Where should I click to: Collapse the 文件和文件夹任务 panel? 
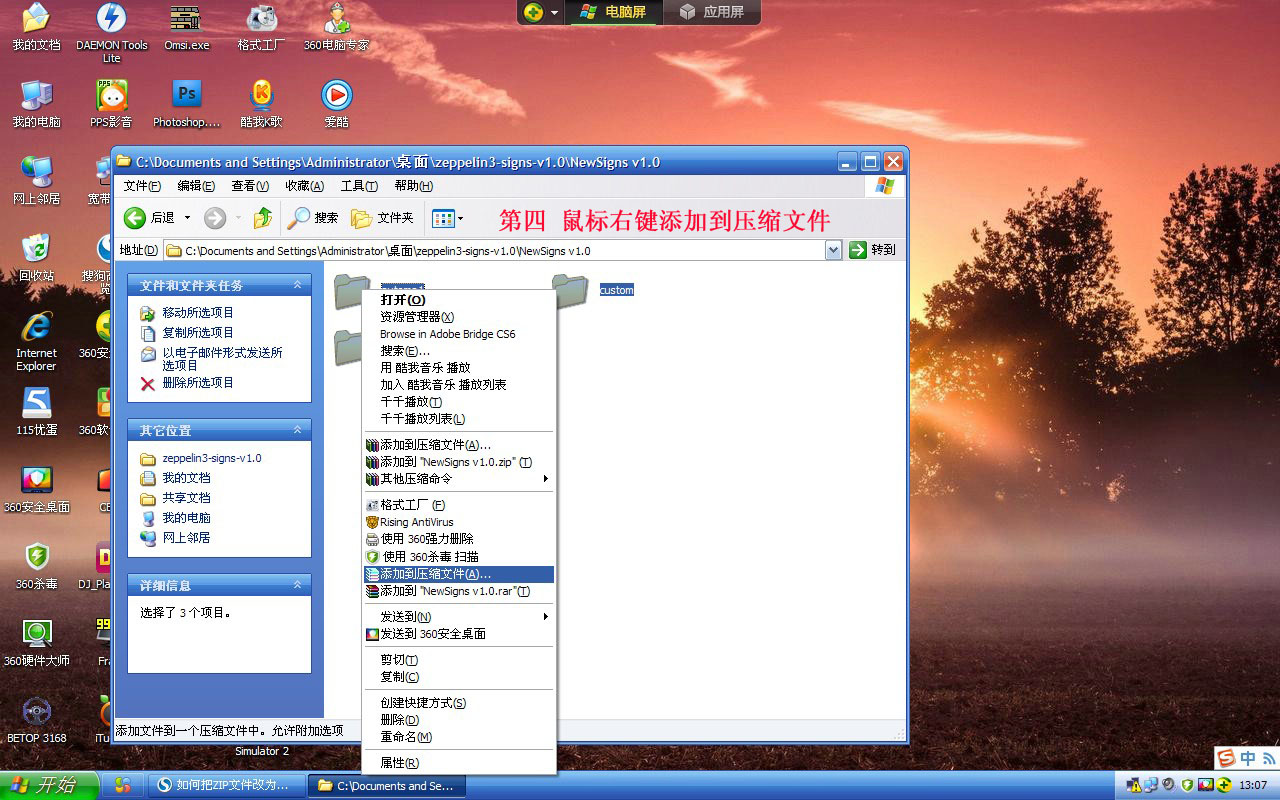pyautogui.click(x=297, y=285)
